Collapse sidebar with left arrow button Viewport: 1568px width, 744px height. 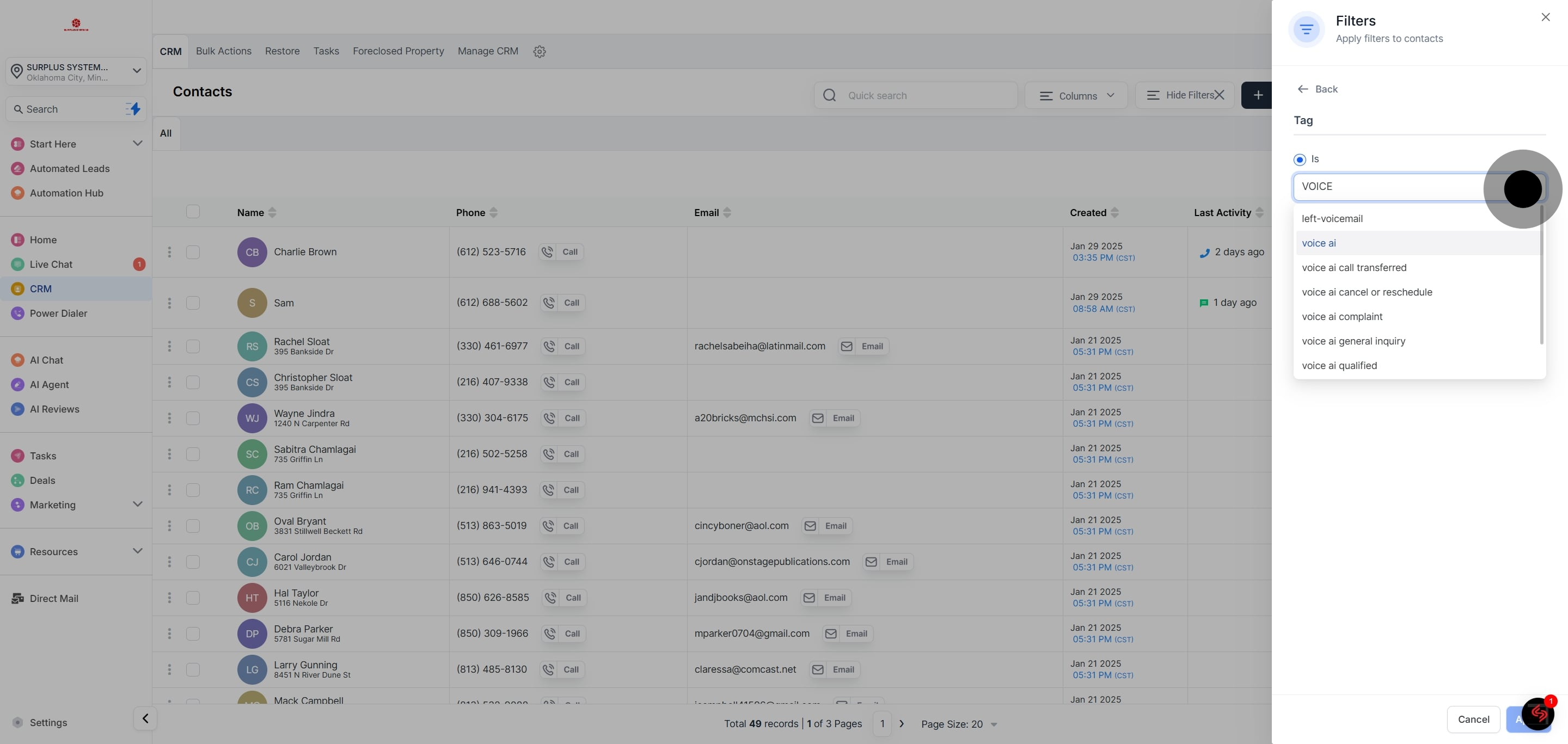145,718
